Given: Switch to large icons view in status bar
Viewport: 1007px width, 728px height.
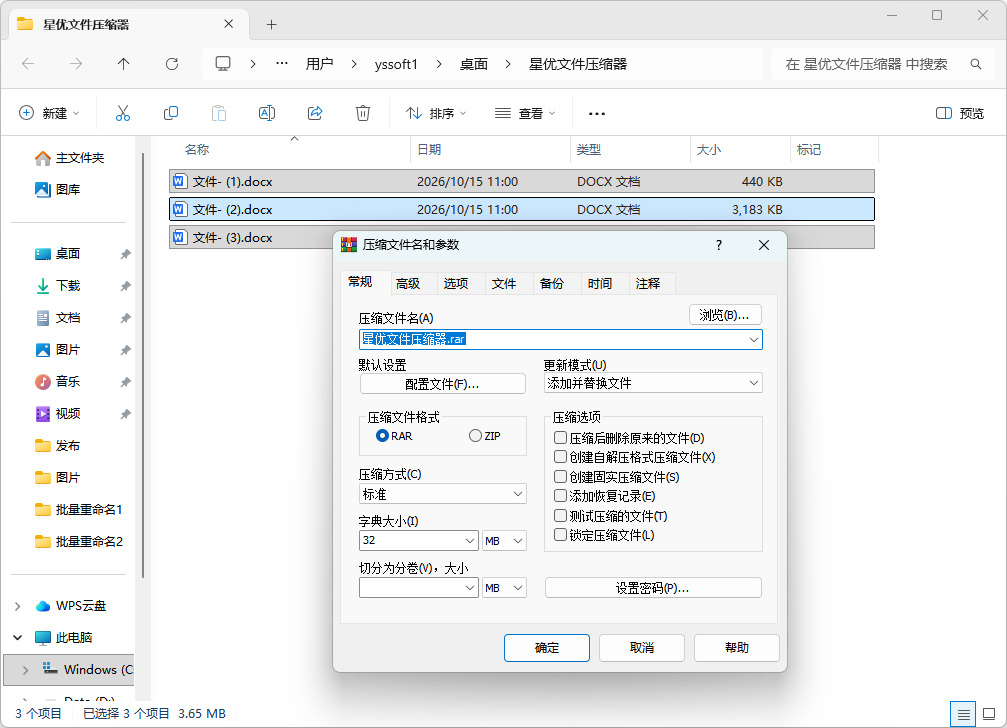Looking at the screenshot, I should coord(989,714).
